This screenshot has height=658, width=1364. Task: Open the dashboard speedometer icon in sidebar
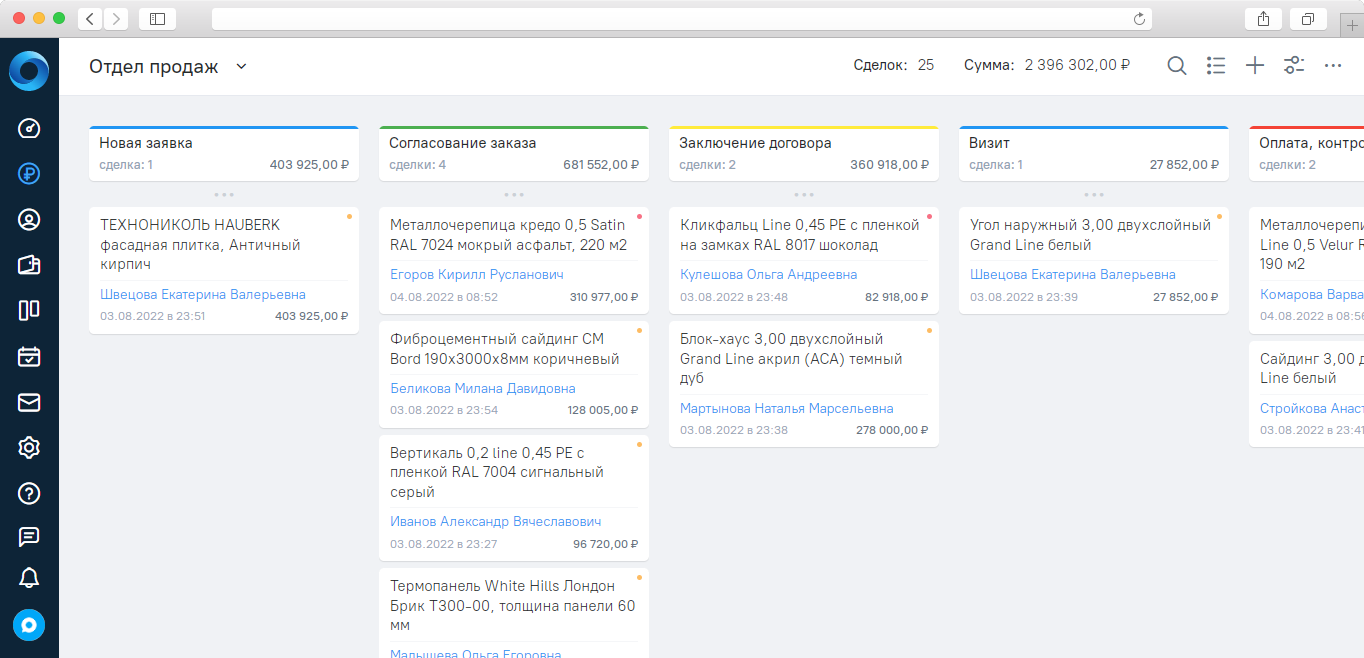(28, 128)
